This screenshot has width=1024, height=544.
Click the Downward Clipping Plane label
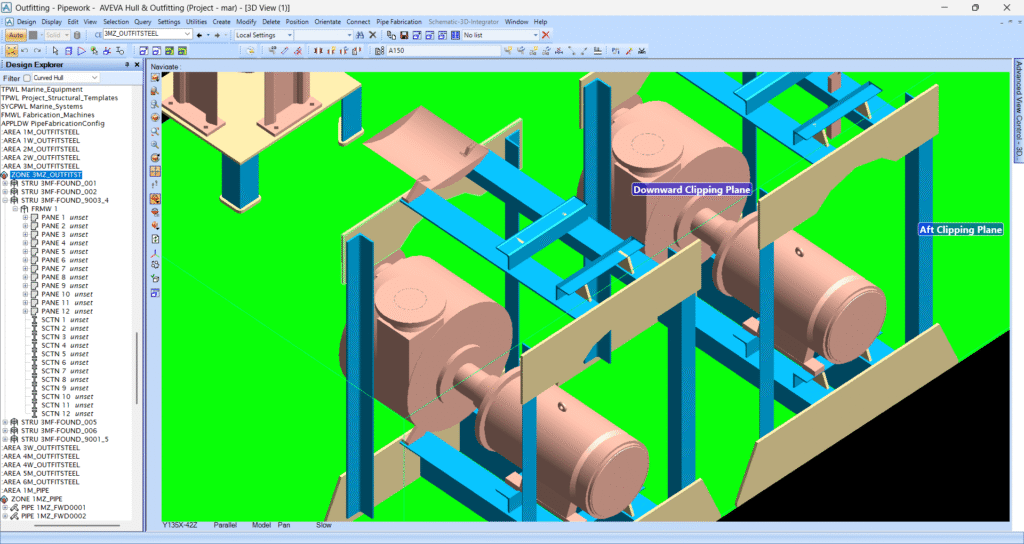[x=692, y=190]
